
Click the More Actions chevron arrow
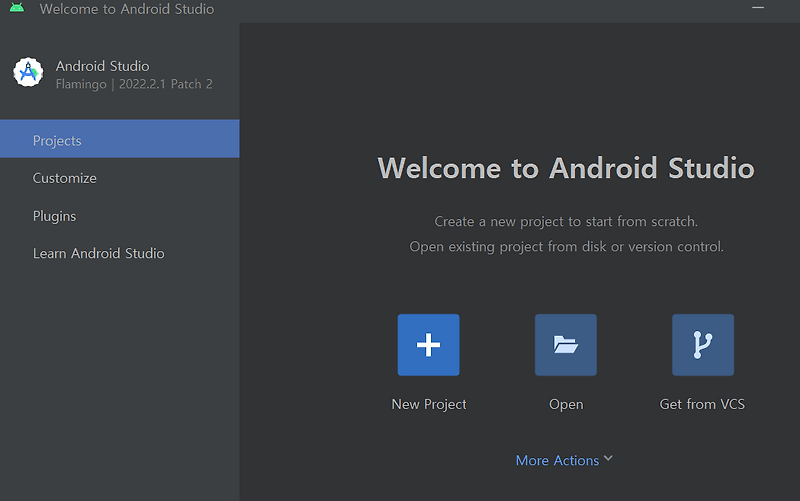(608, 459)
